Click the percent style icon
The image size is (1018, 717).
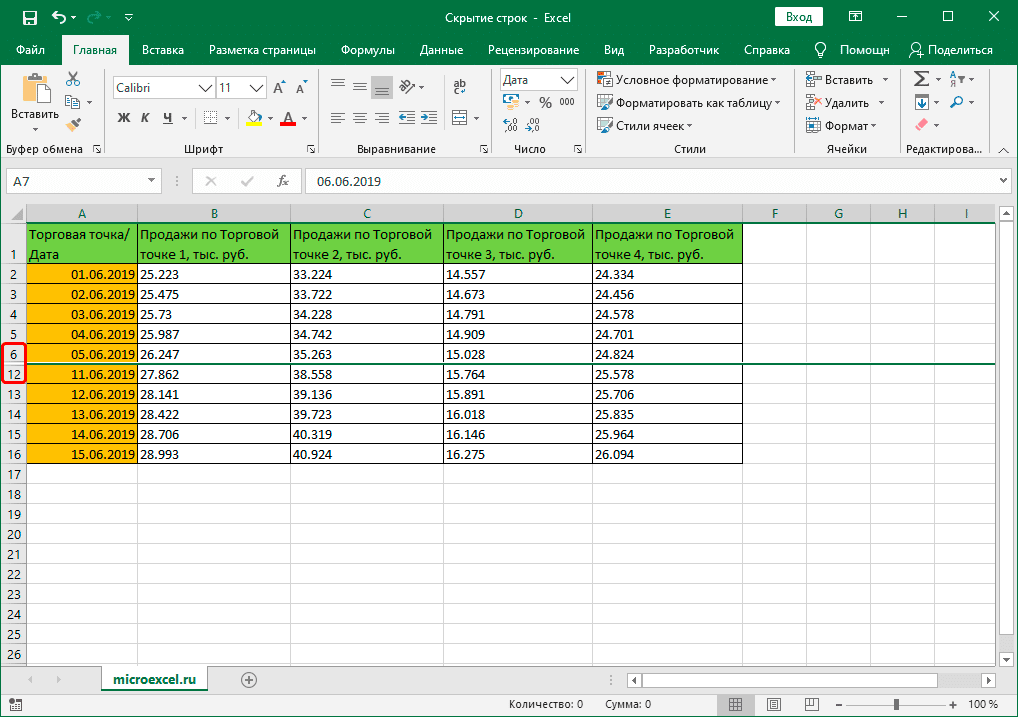pyautogui.click(x=545, y=102)
